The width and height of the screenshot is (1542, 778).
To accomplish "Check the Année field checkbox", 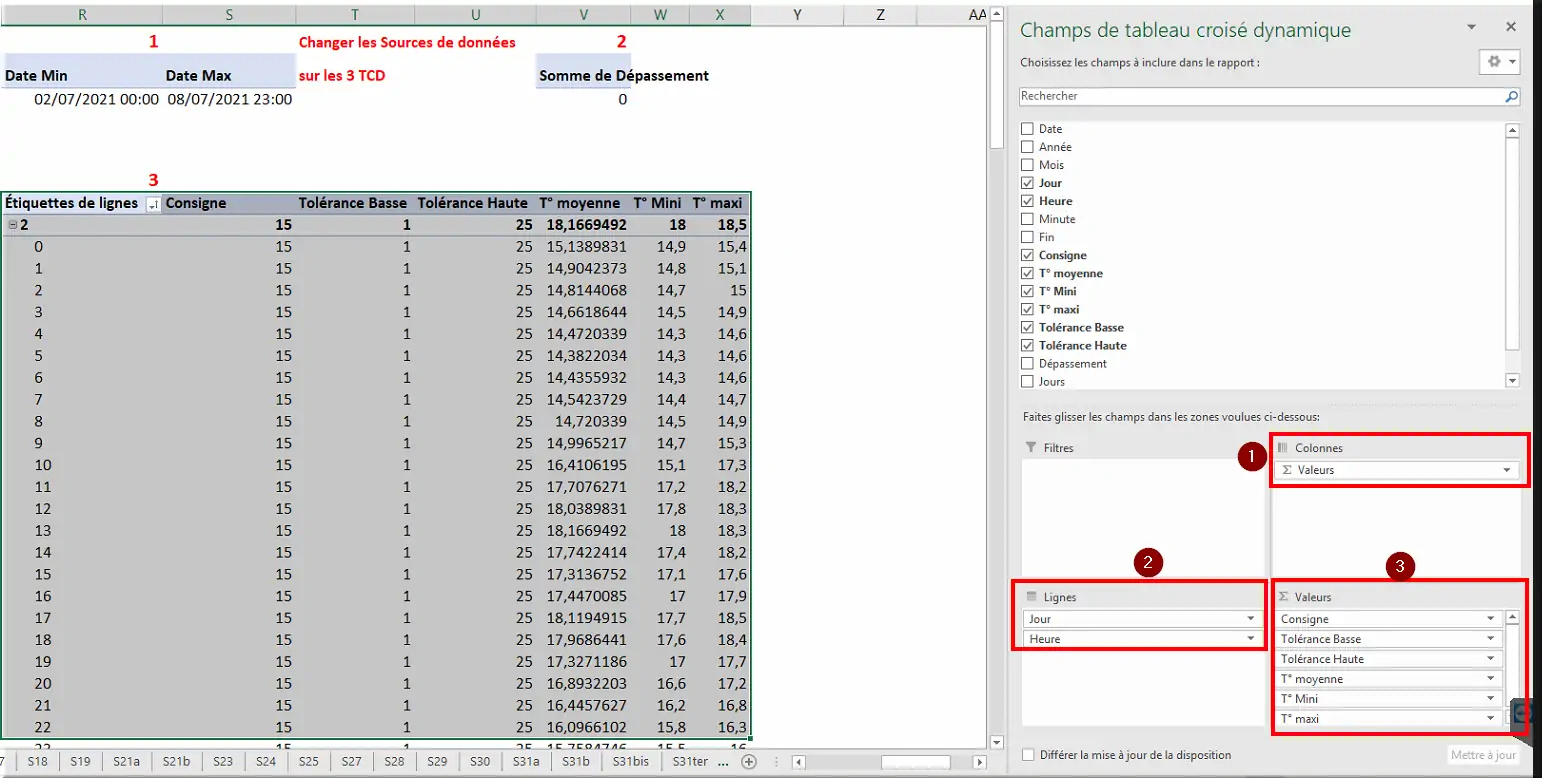I will click(1027, 147).
